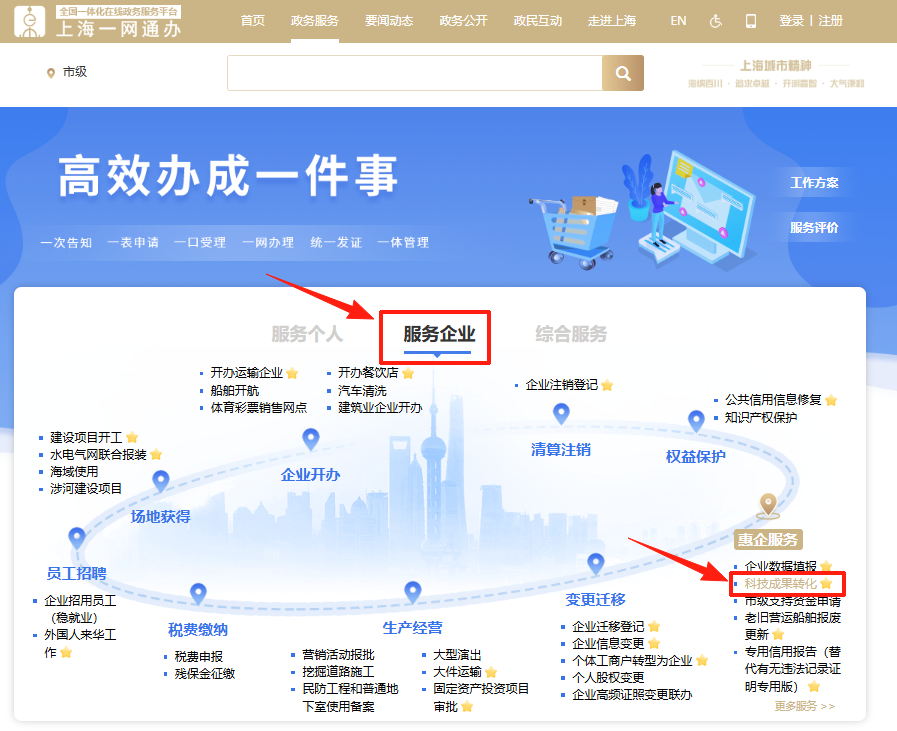Viewport: 897px width, 731px height.
Task: Select the accessibility (无障碍) icon in header
Action: click(715, 20)
